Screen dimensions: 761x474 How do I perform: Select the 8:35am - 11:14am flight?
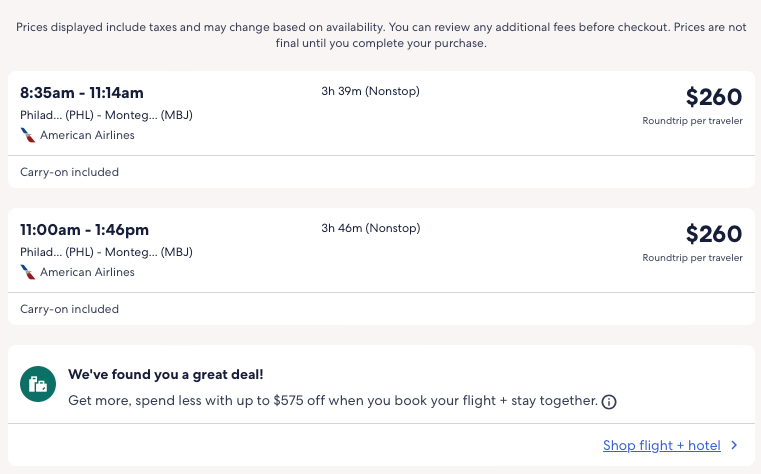coord(82,93)
